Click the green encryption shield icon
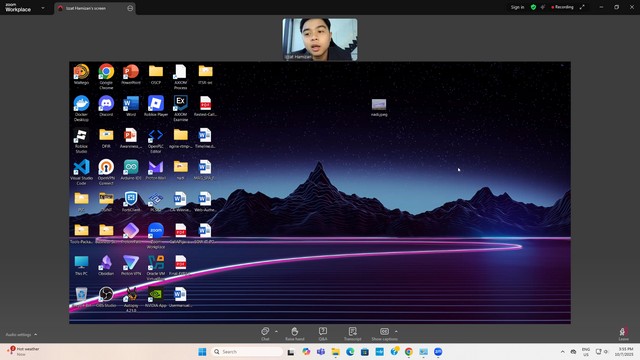Image resolution: width=640 pixels, height=360 pixels. tap(533, 7)
